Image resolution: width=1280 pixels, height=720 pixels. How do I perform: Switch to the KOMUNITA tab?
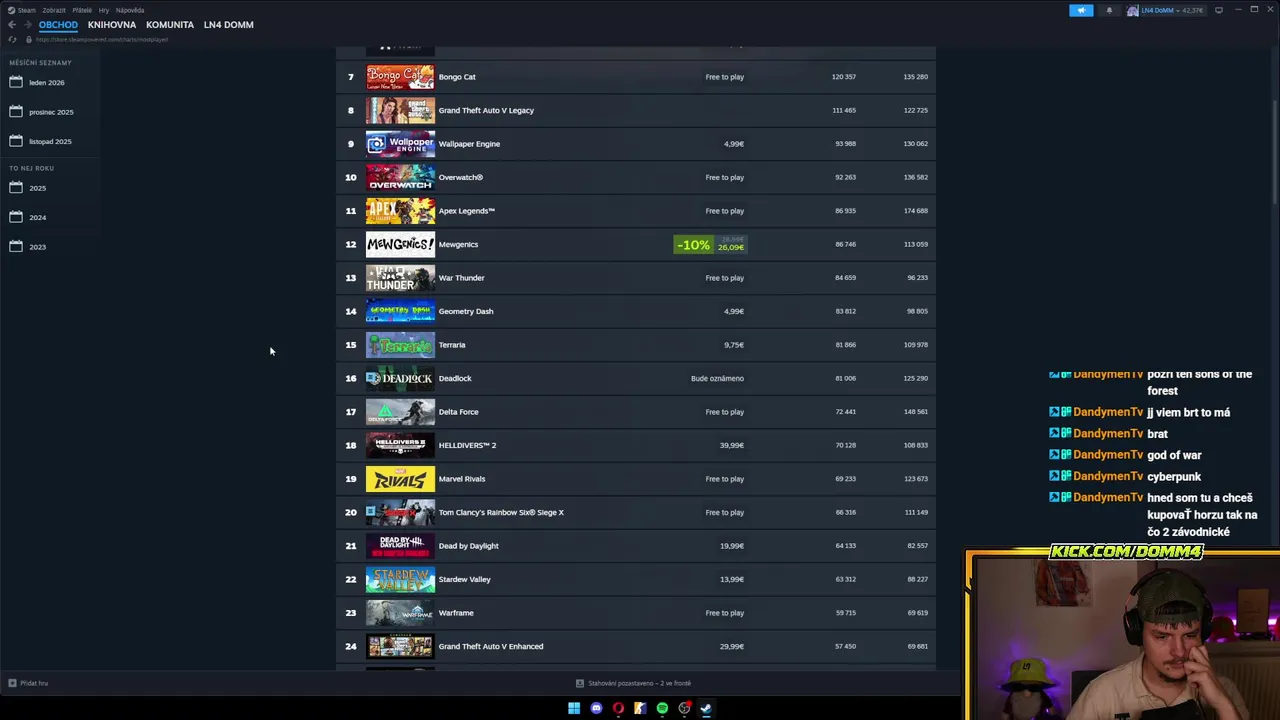(170, 25)
